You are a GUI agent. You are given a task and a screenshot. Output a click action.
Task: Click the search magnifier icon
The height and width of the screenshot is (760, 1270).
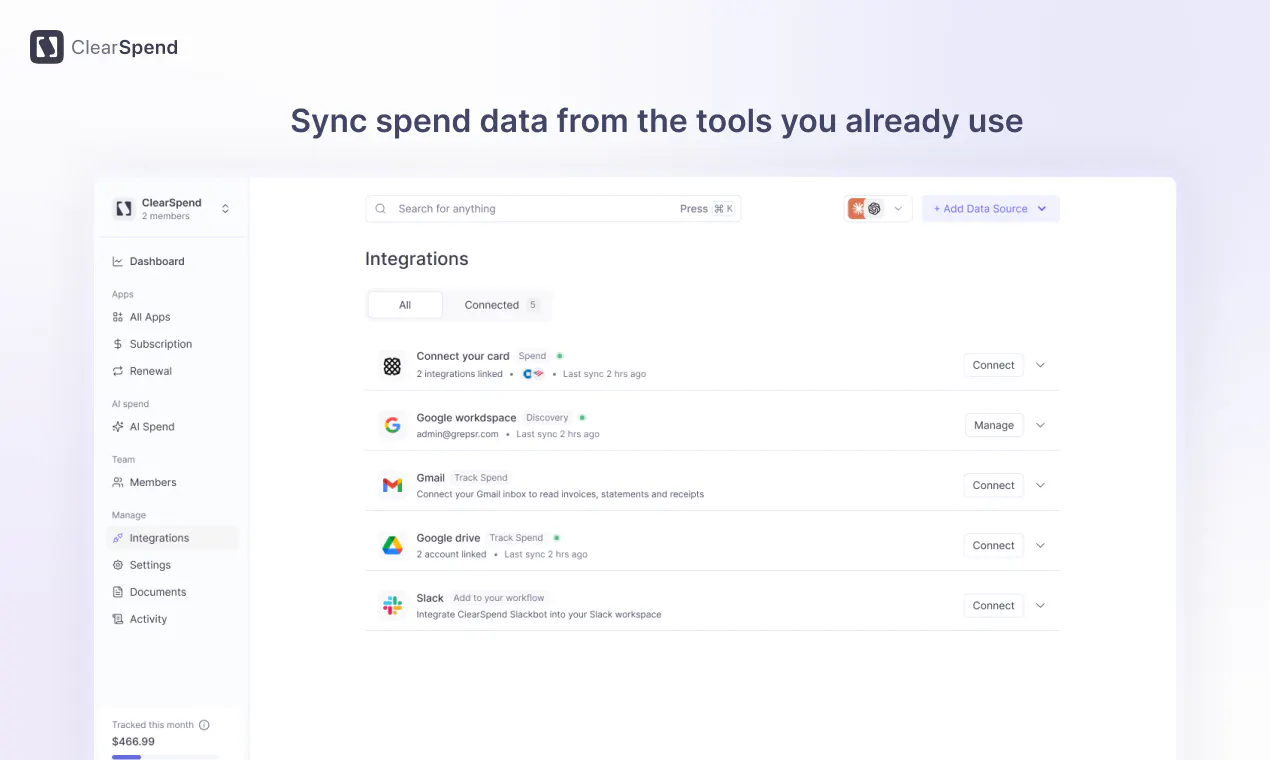tap(381, 209)
